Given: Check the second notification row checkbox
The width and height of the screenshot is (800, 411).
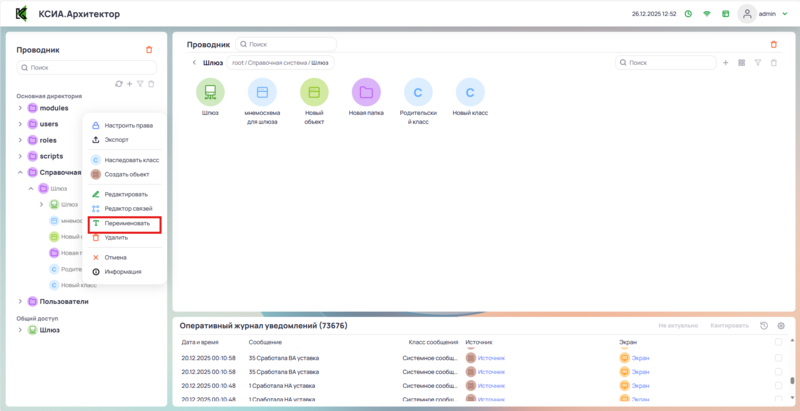Looking at the screenshot, I should (x=779, y=371).
